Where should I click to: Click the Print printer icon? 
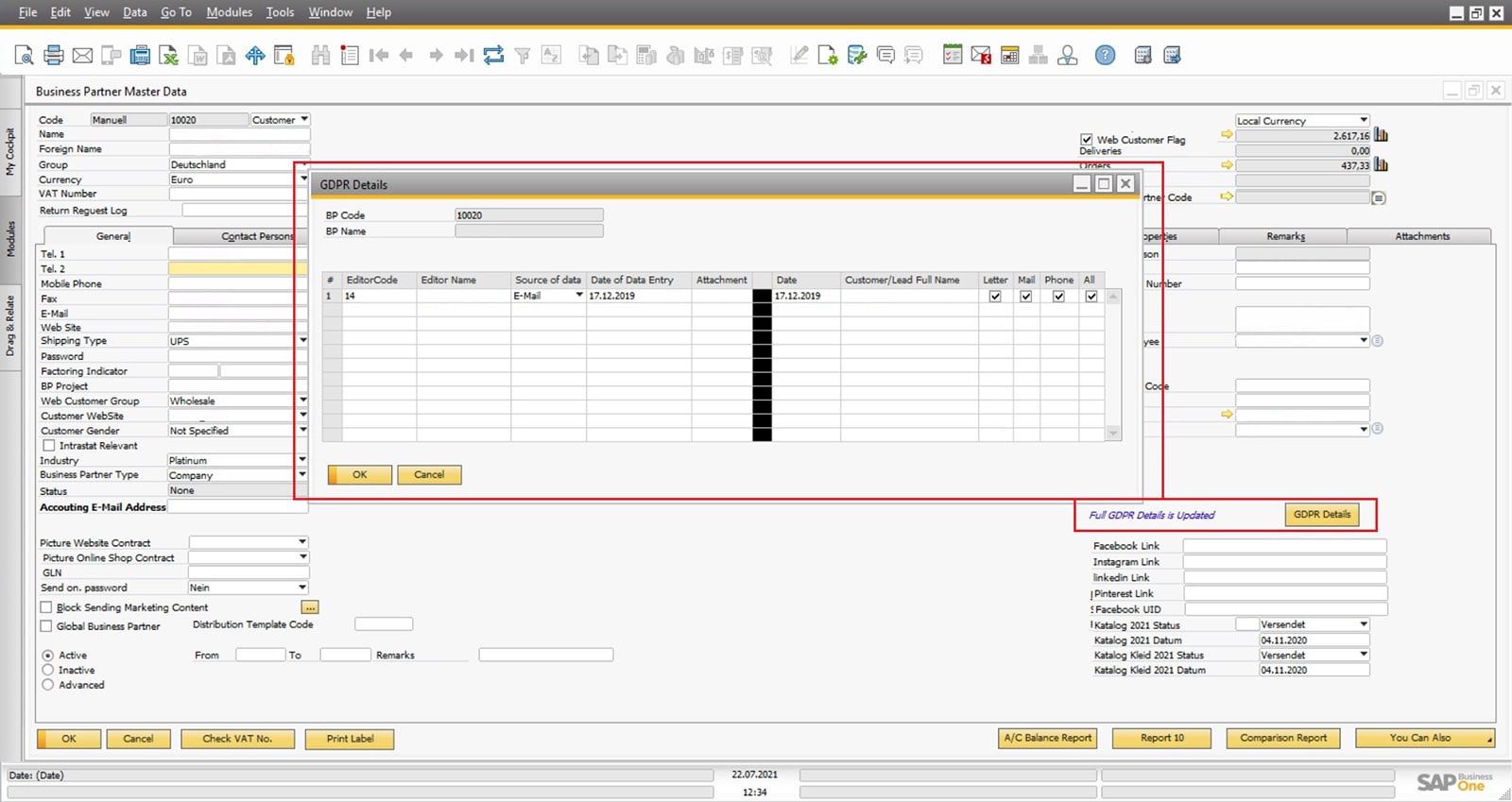pos(54,56)
